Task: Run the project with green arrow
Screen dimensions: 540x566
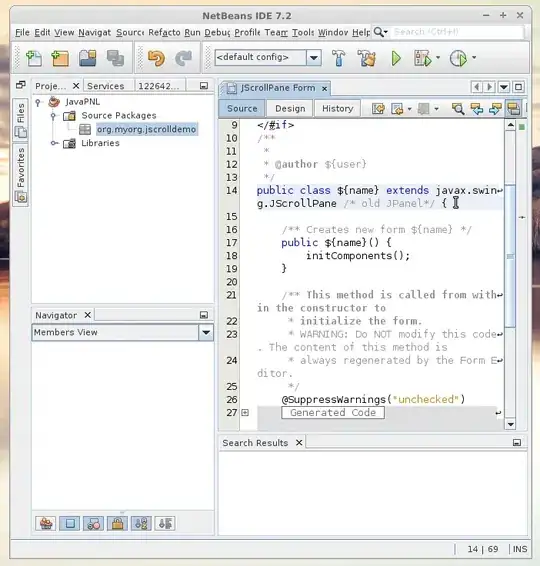Action: tap(396, 58)
